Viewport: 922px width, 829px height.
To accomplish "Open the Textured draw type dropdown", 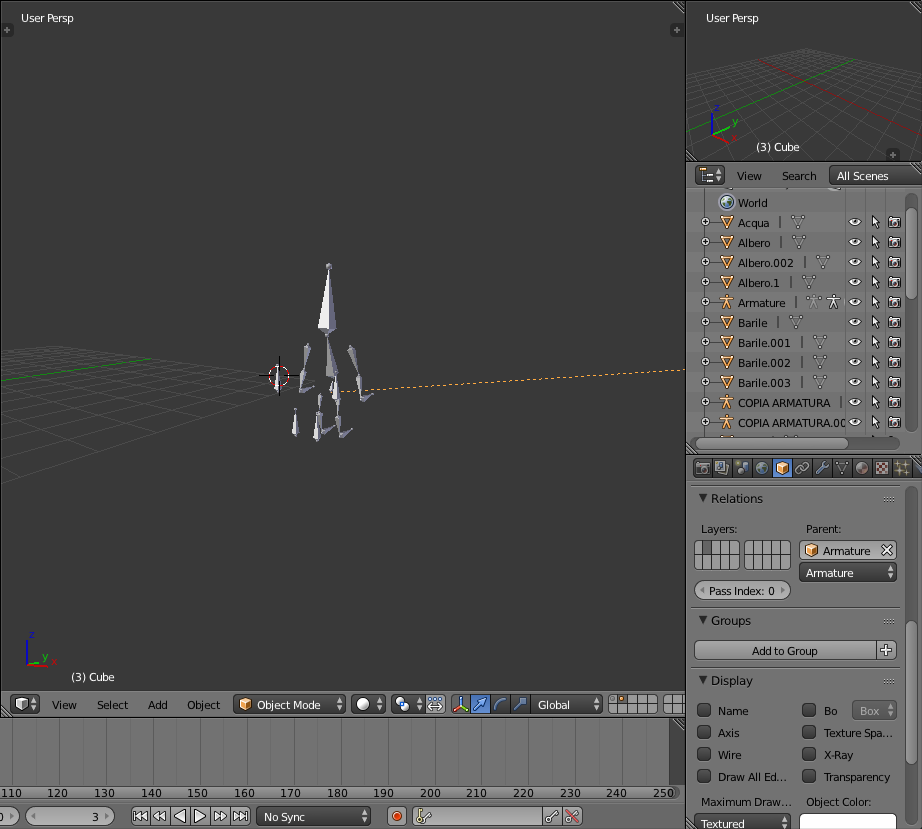I will (x=742, y=823).
